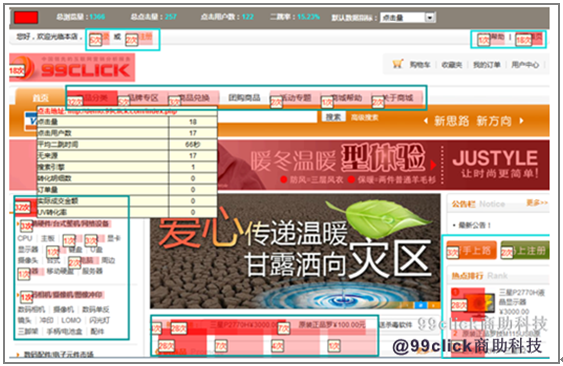
Task: Click the 数码单反 category link
Action: click(x=96, y=309)
